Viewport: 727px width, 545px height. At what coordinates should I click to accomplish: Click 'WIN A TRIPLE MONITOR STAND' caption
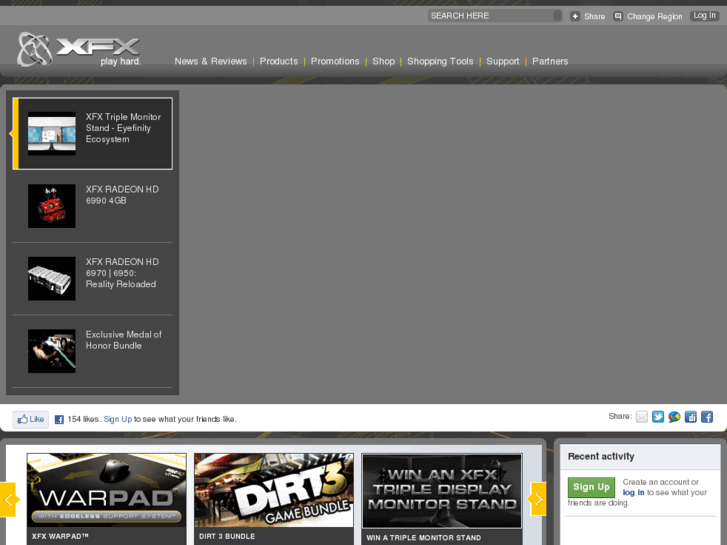(x=424, y=538)
